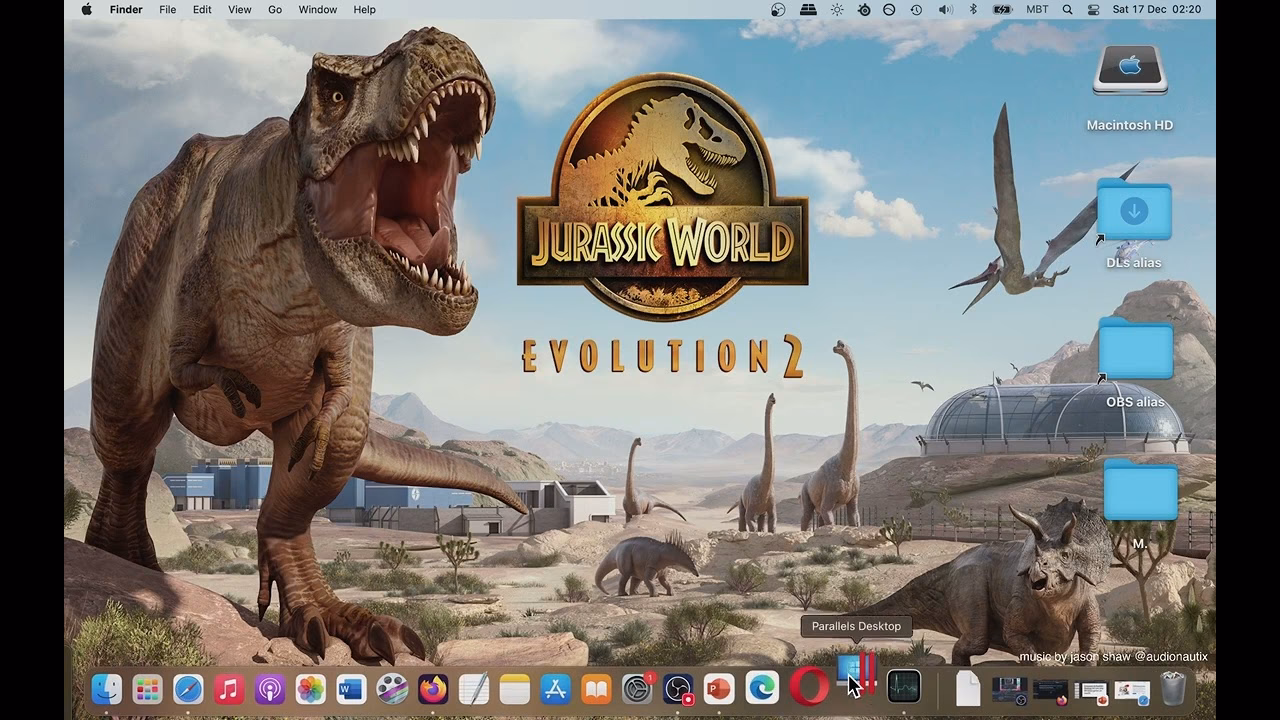Viewport: 1280px width, 720px height.
Task: Open the Apple menu
Action: pos(86,9)
